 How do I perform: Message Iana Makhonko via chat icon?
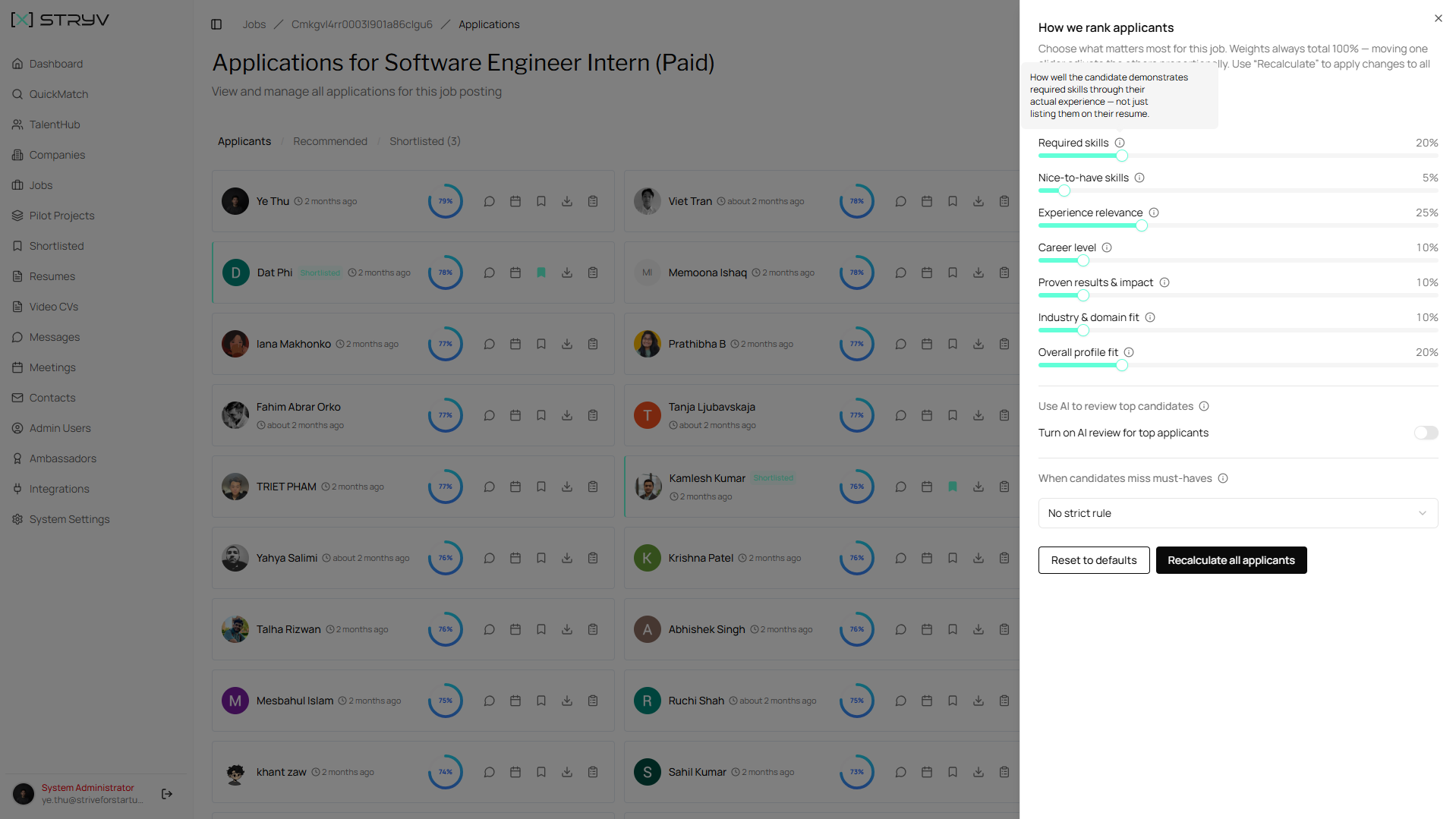pos(490,344)
